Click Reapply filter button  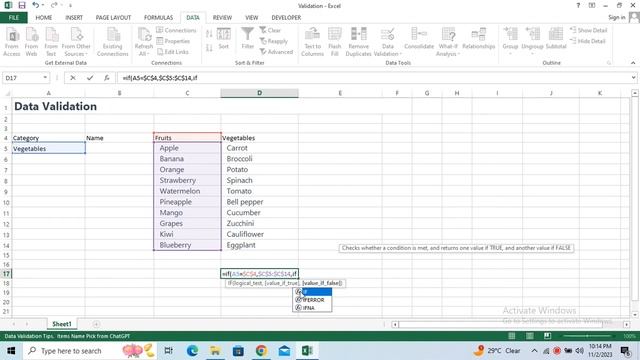pyautogui.click(x=273, y=41)
